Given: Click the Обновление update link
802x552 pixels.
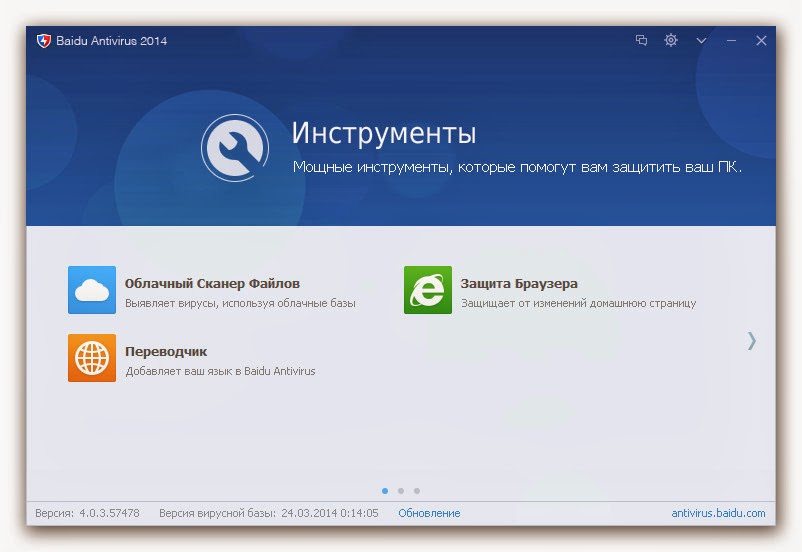Looking at the screenshot, I should [x=429, y=513].
